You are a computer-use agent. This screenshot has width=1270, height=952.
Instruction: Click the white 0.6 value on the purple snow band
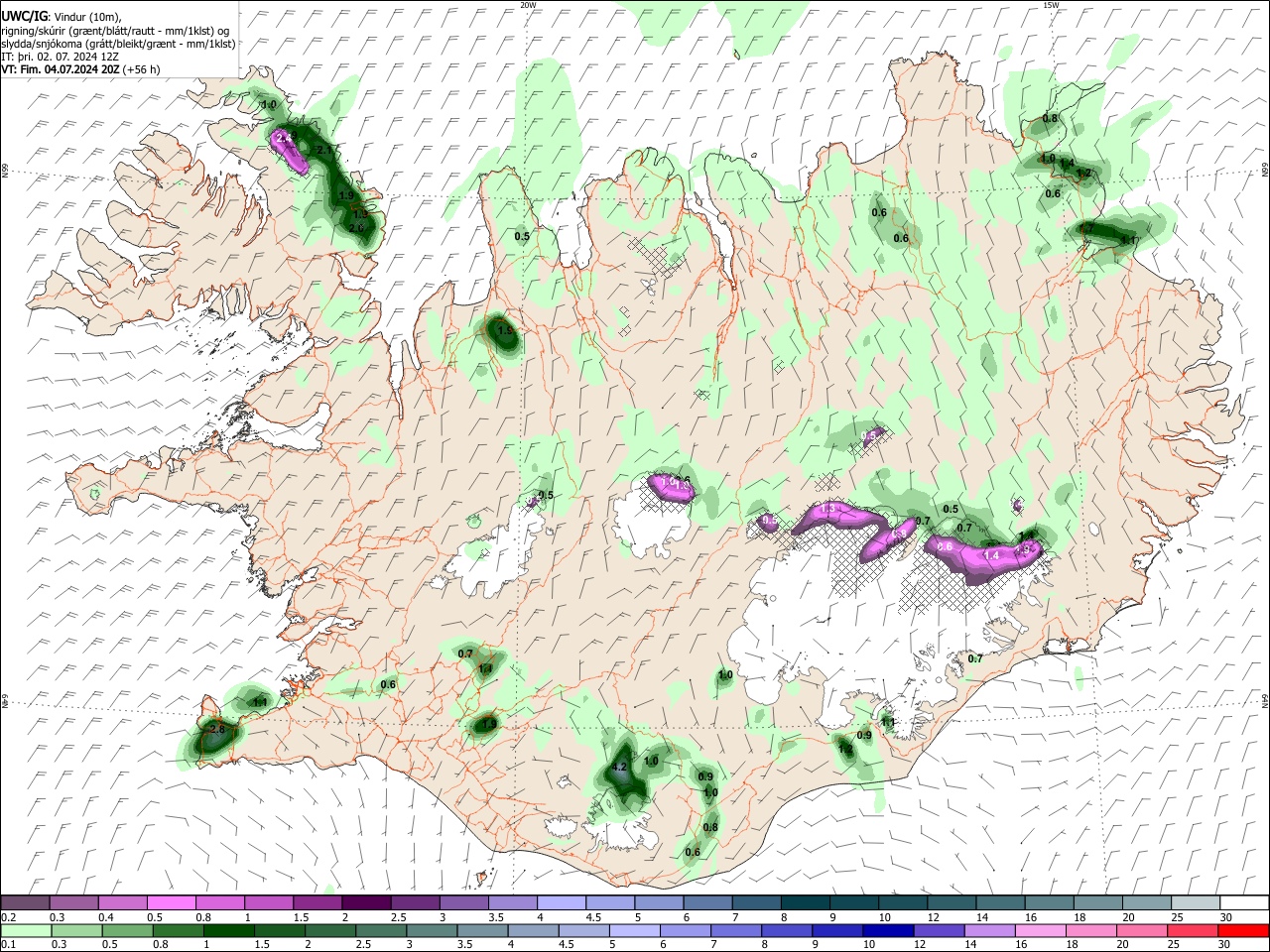[x=945, y=546]
